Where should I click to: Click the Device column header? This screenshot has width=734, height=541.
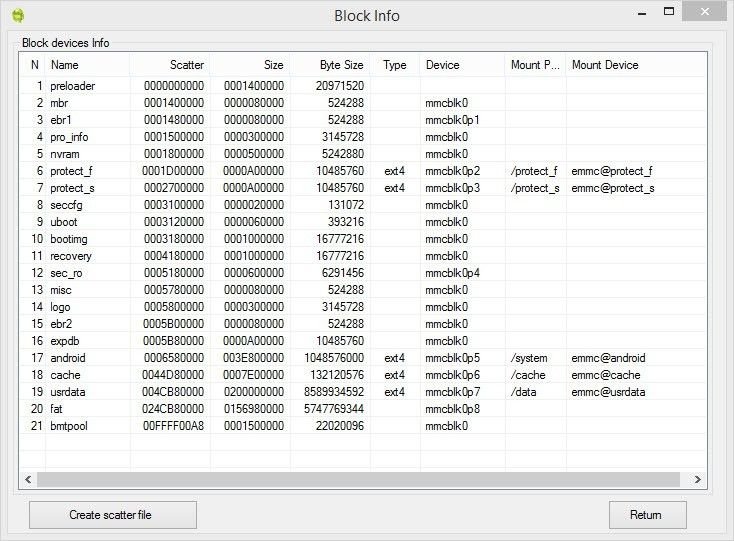click(x=462, y=65)
